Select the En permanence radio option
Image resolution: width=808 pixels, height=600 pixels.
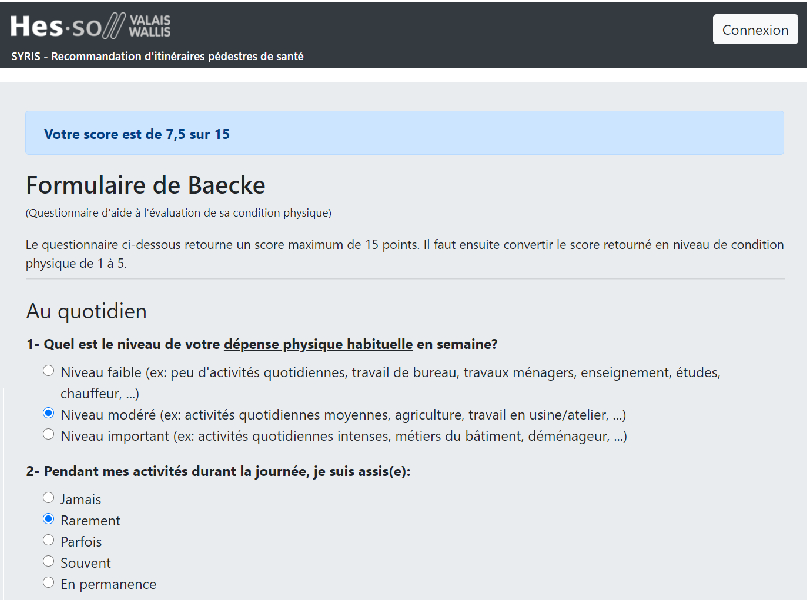48,582
